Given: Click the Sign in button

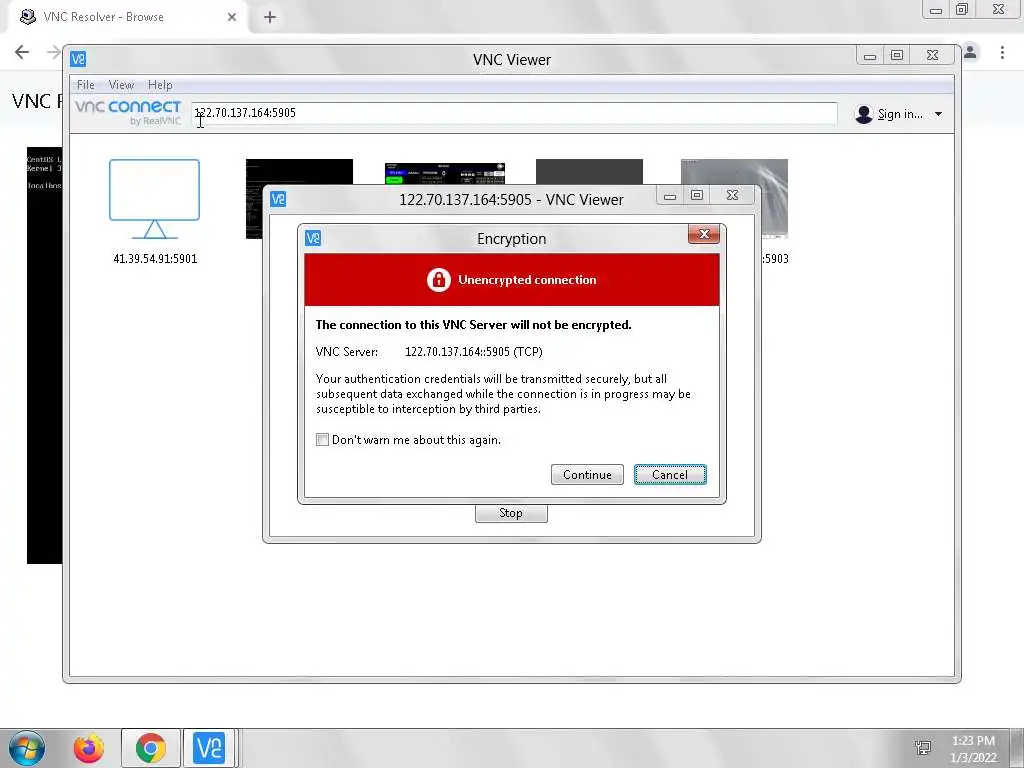Looking at the screenshot, I should pyautogui.click(x=889, y=114).
